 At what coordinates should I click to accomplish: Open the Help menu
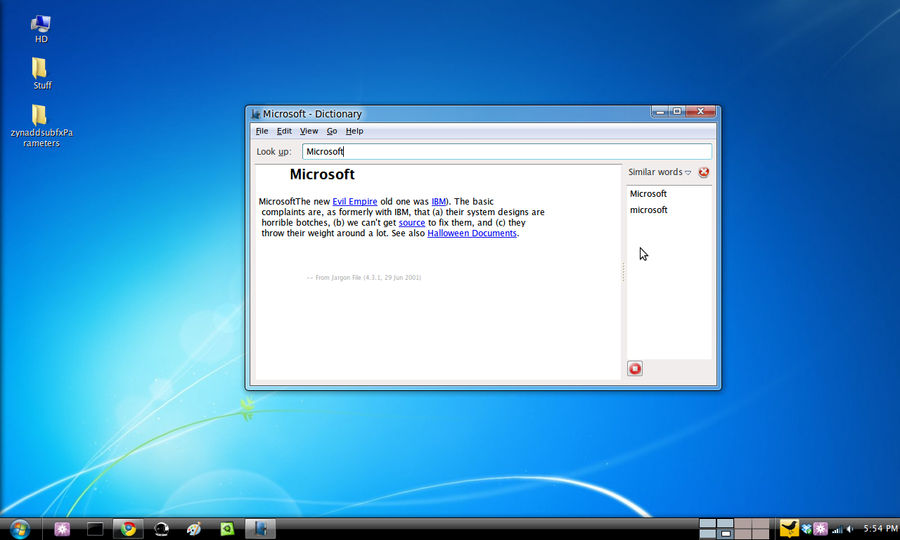(x=354, y=131)
